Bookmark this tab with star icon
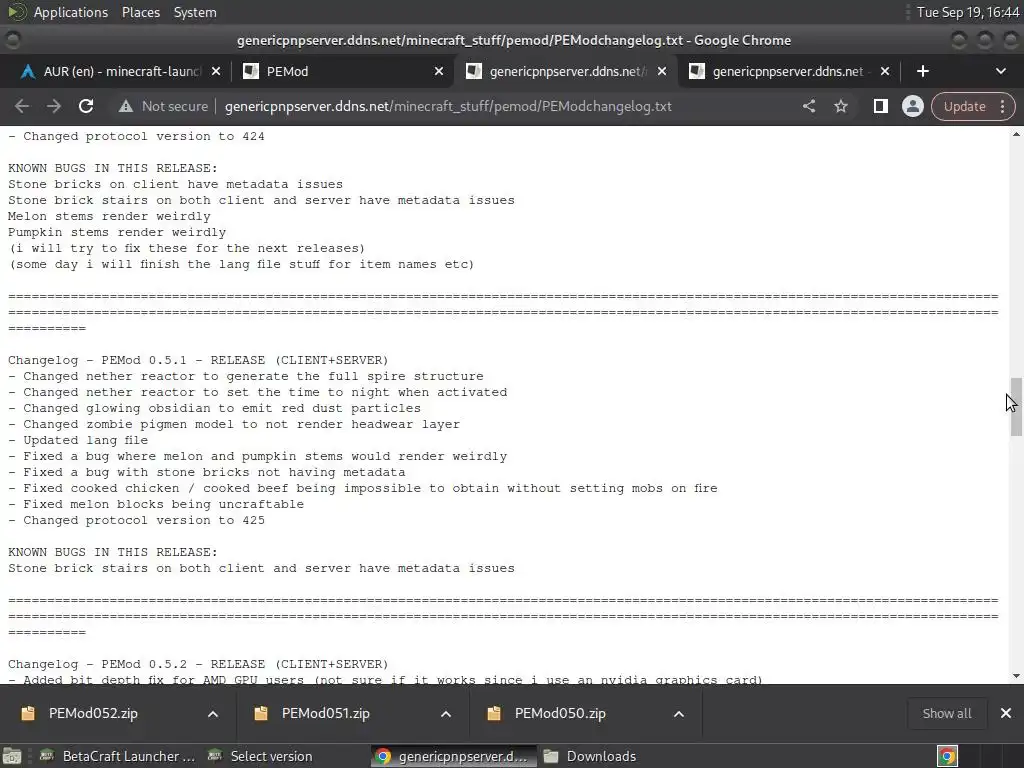This screenshot has height=768, width=1024. [x=841, y=106]
